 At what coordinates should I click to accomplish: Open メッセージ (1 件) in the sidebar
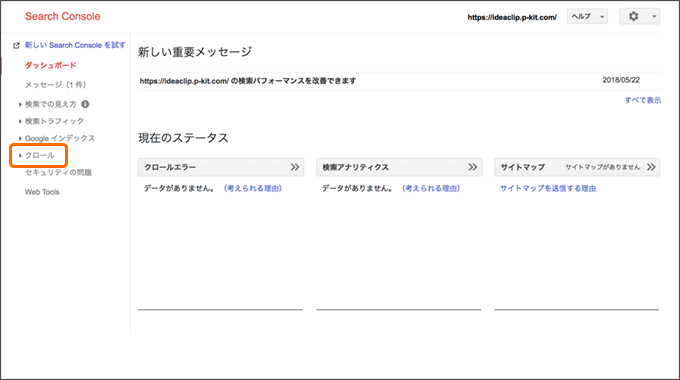tap(55, 85)
